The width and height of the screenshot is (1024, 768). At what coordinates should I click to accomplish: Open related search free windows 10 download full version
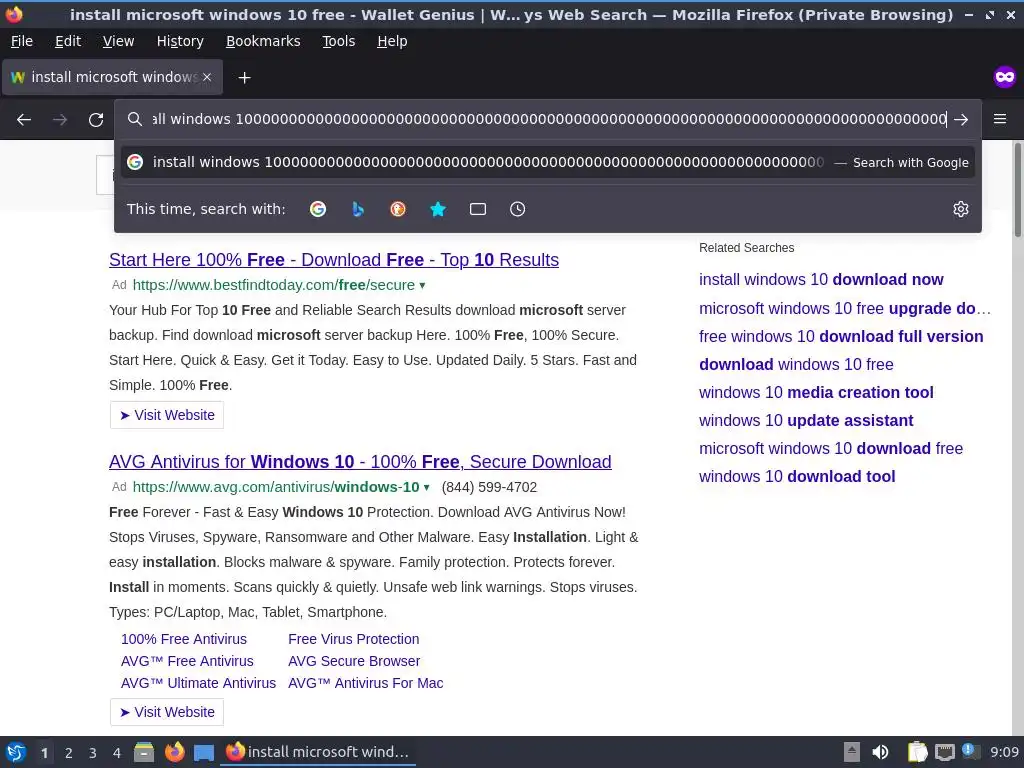(x=841, y=336)
